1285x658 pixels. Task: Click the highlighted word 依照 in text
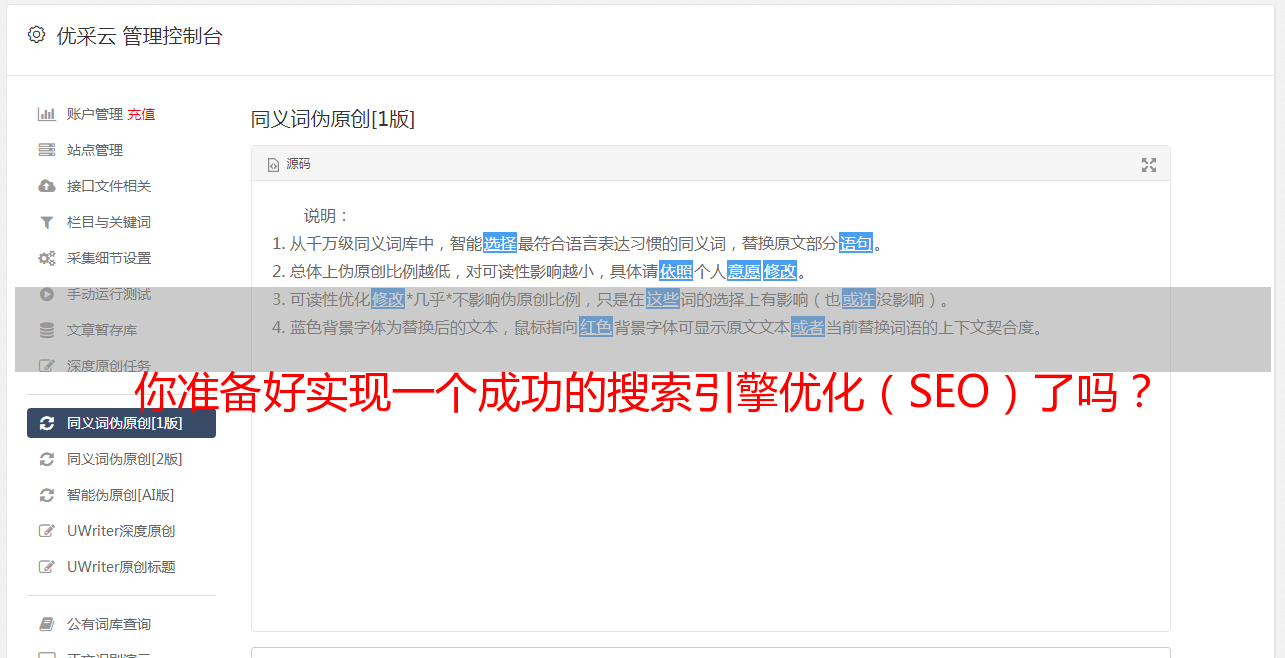(676, 271)
